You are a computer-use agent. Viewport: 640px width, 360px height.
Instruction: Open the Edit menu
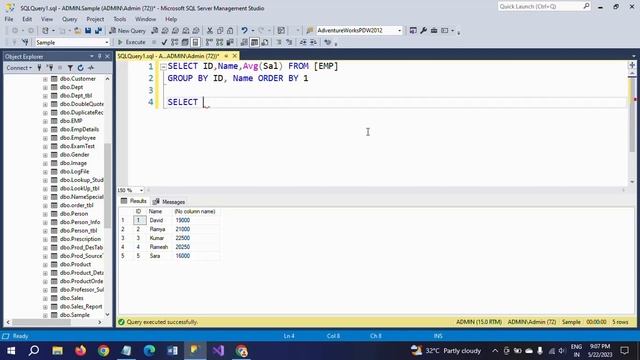point(27,19)
